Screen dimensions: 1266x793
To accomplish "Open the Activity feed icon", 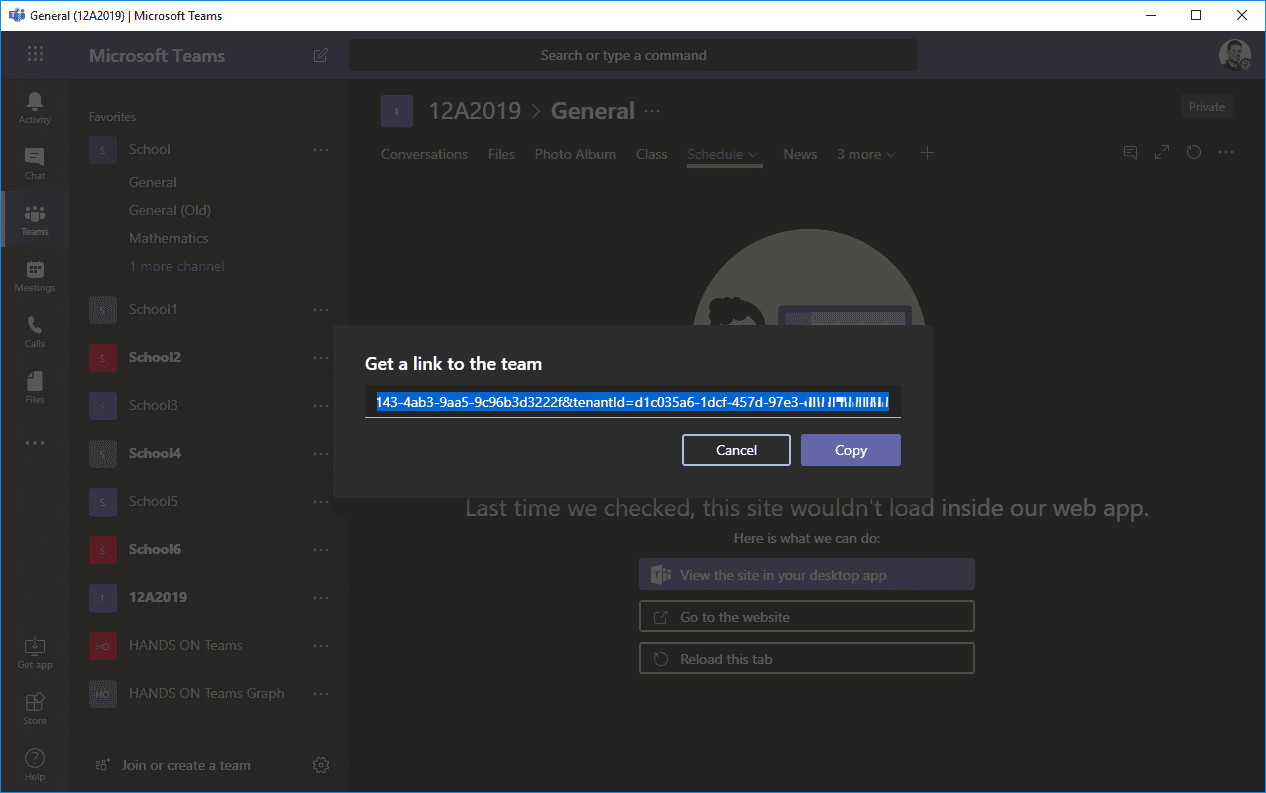I will point(35,107).
